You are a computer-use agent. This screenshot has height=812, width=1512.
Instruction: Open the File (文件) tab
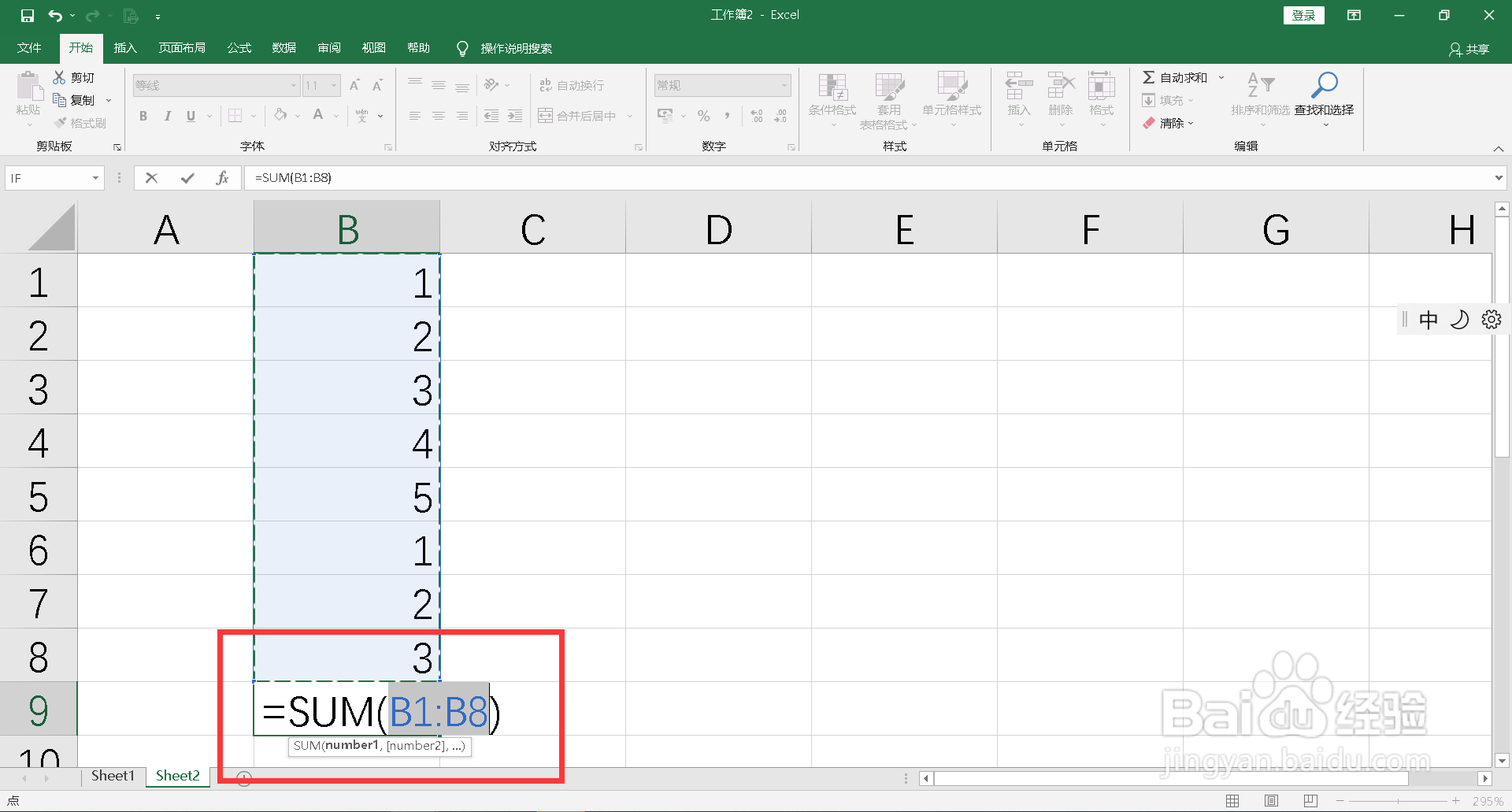(29, 48)
